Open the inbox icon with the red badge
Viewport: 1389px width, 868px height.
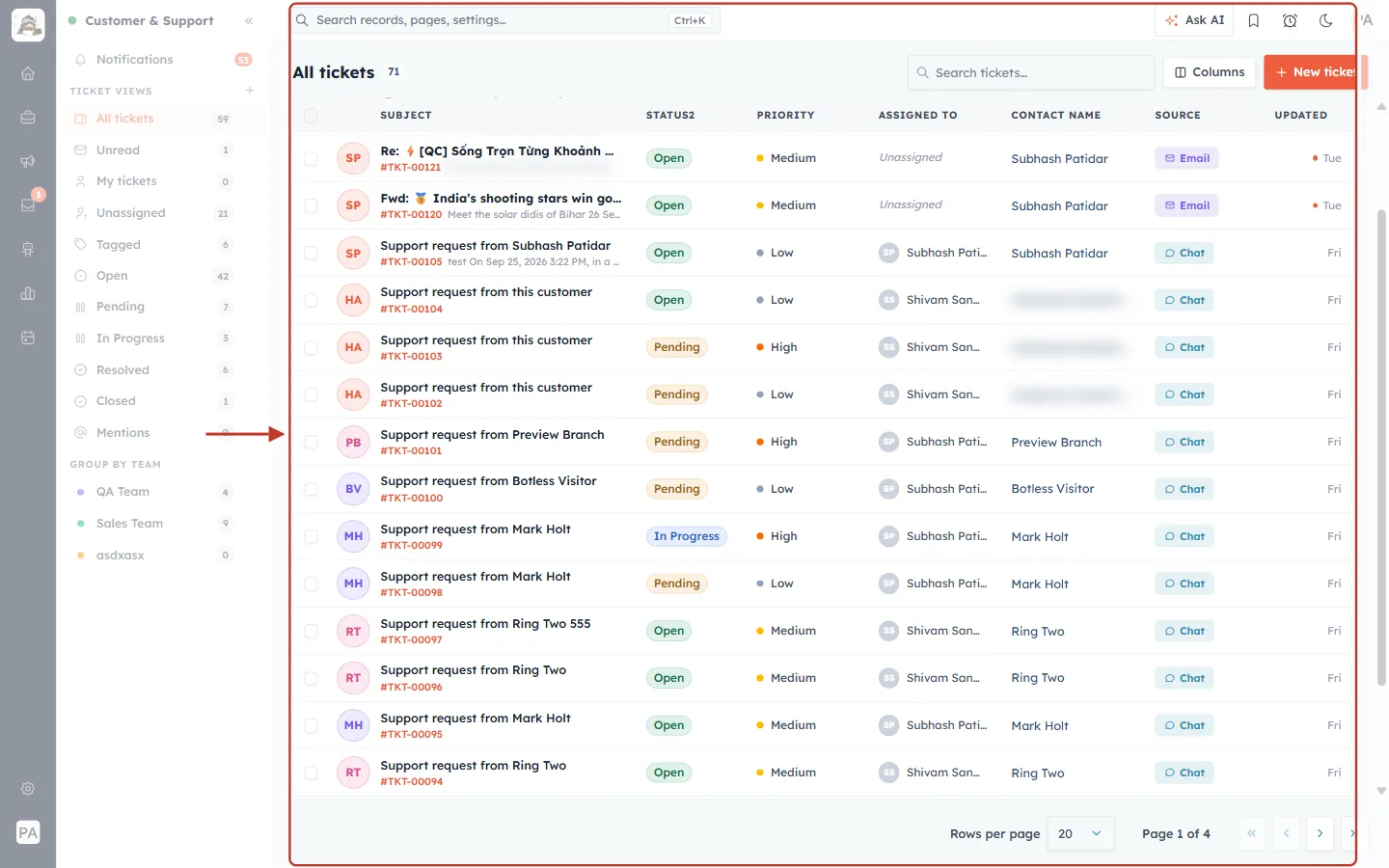pyautogui.click(x=28, y=205)
